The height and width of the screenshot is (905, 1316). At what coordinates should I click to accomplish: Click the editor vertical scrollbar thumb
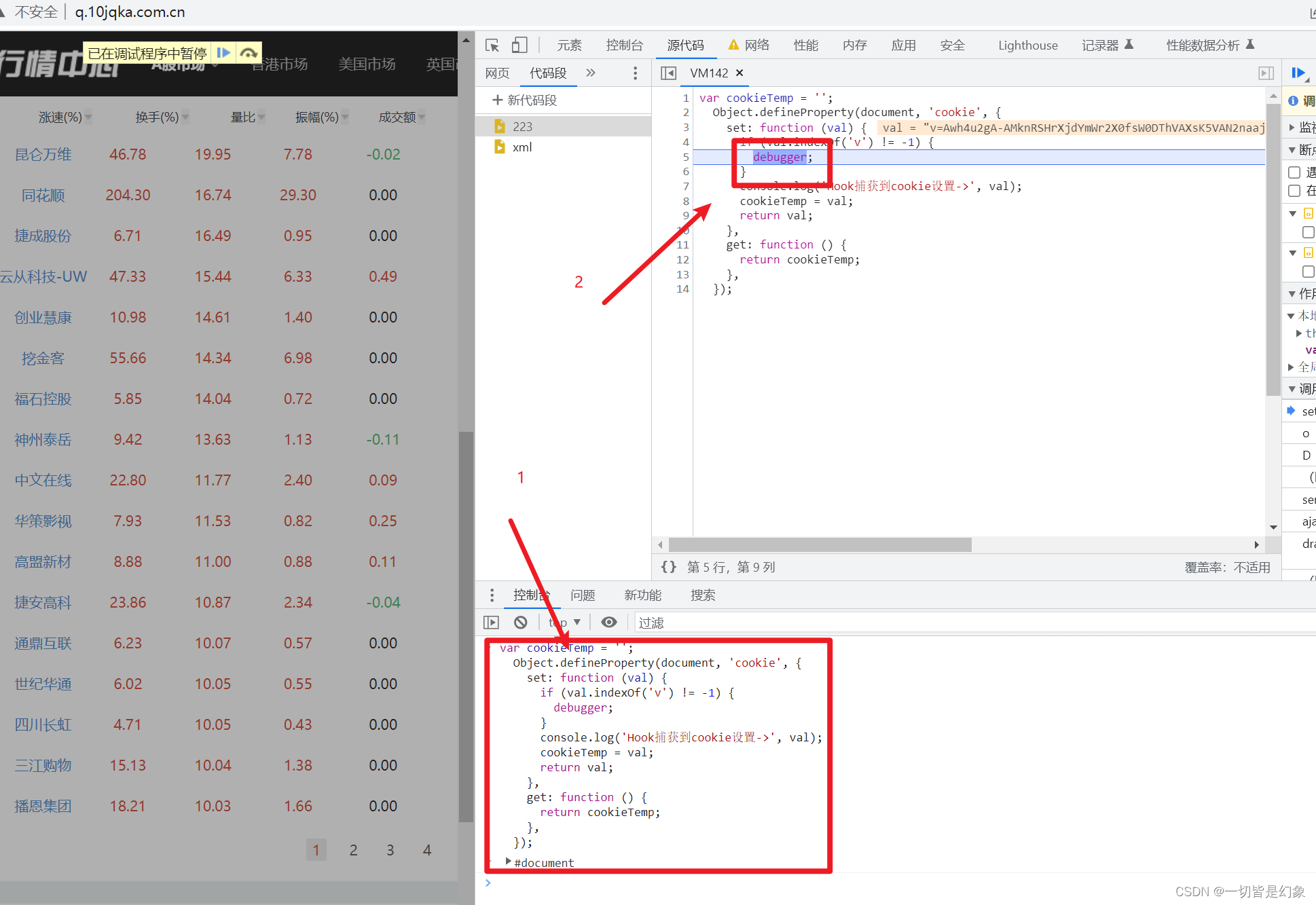(1273, 249)
